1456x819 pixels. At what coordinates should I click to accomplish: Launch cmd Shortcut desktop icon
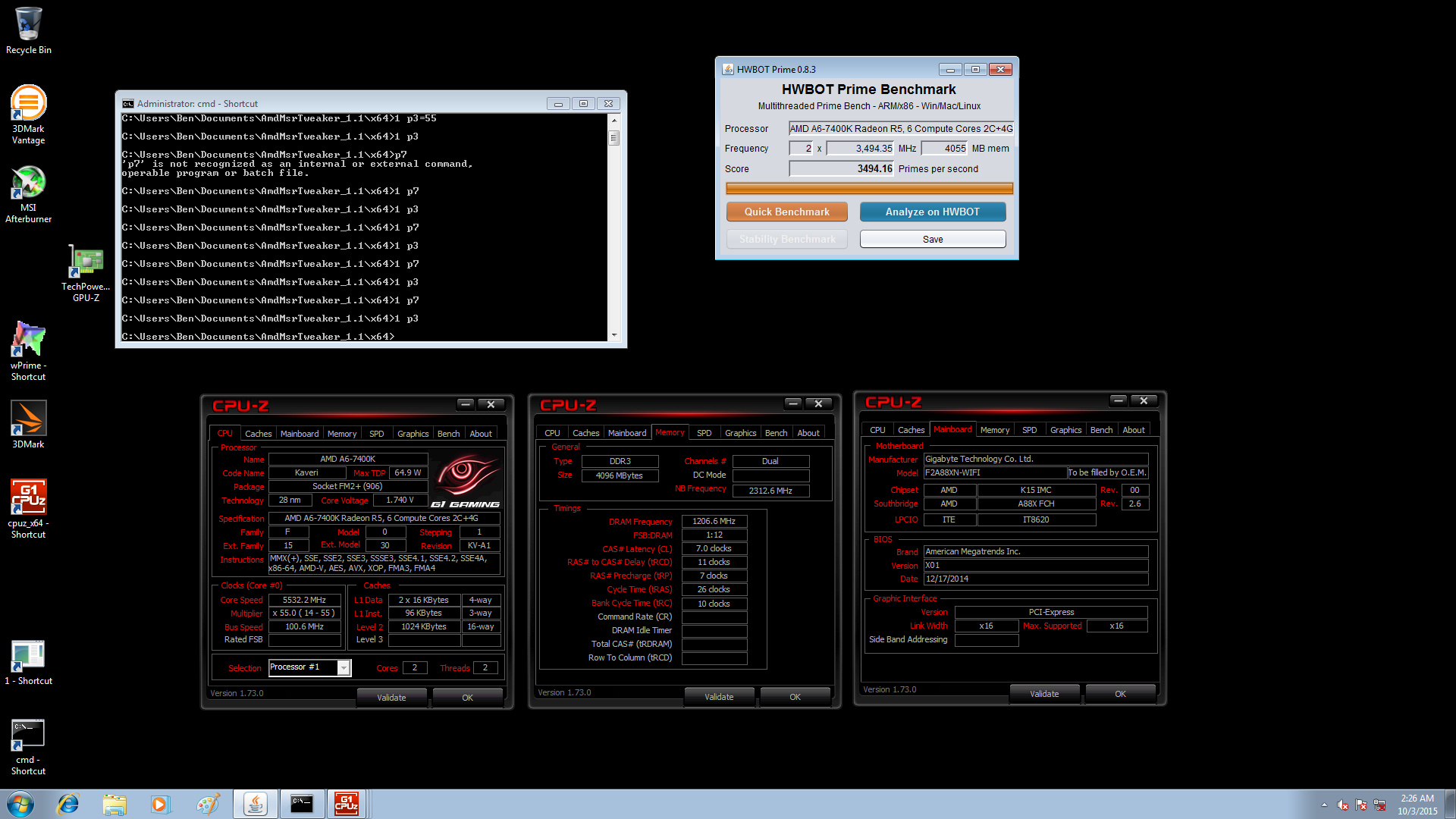[28, 747]
